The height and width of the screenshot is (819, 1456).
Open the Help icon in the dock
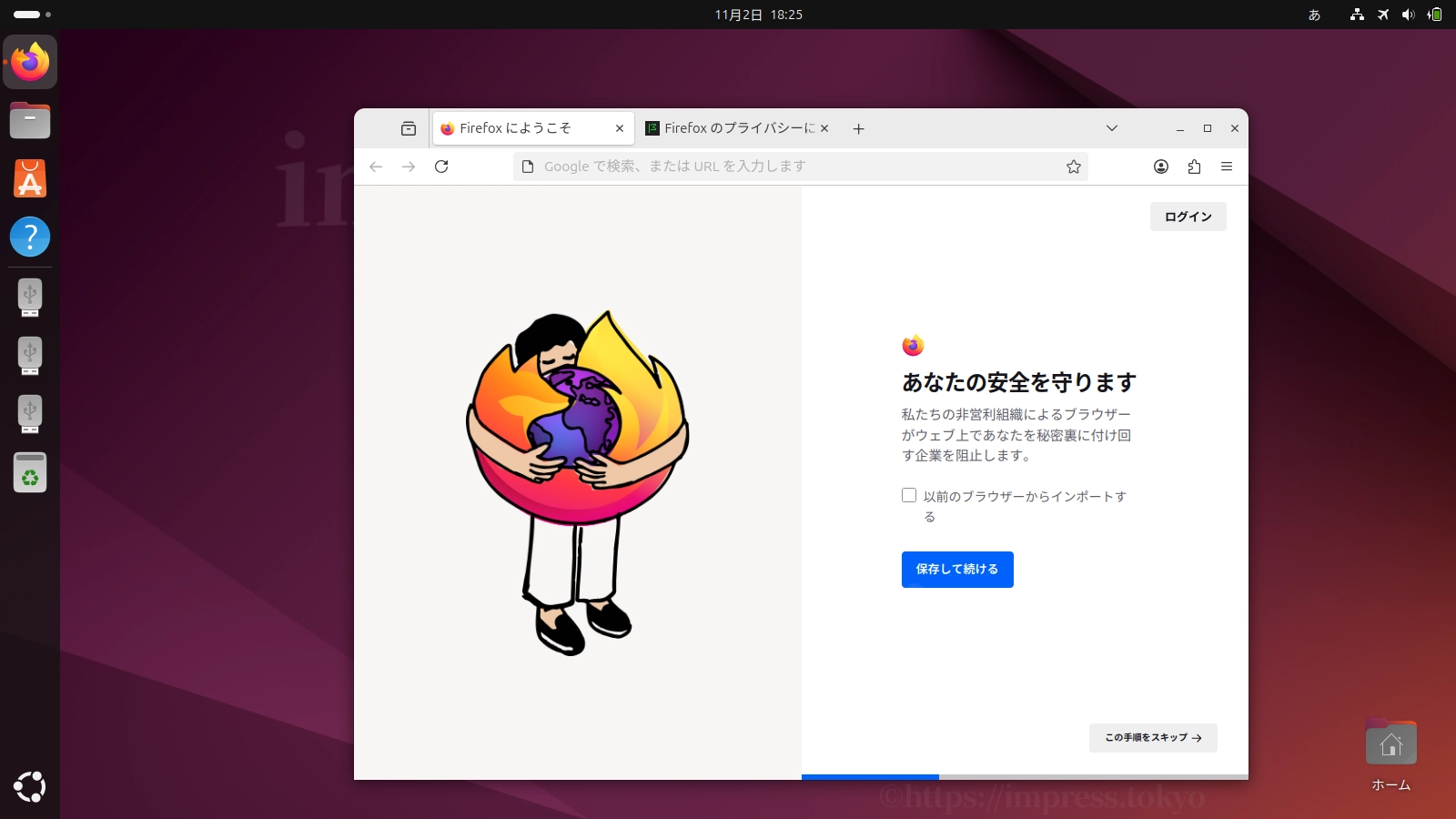[x=30, y=237]
